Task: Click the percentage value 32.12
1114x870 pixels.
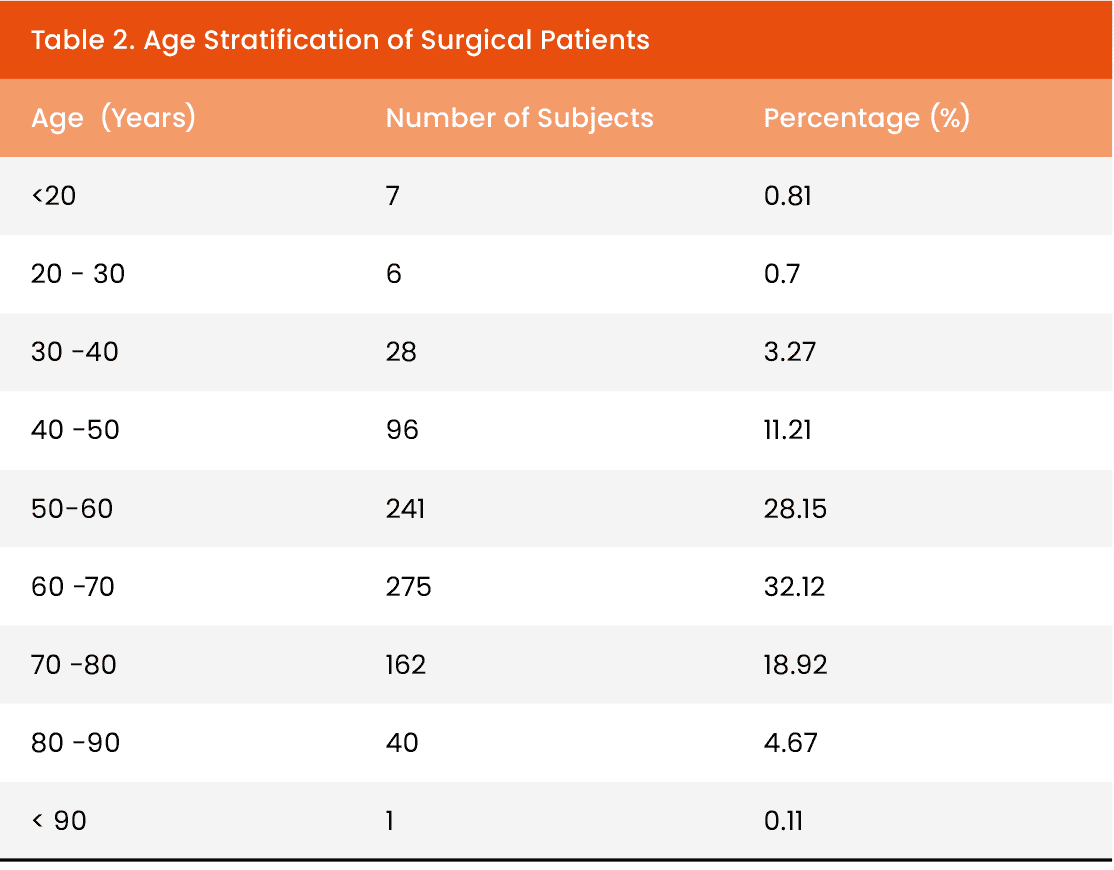Action: pos(794,586)
